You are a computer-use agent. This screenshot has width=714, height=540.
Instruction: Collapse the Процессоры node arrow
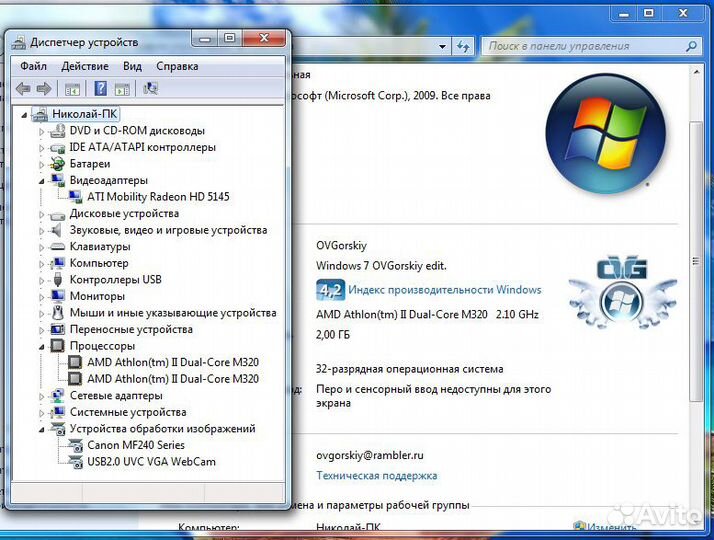[x=41, y=347]
